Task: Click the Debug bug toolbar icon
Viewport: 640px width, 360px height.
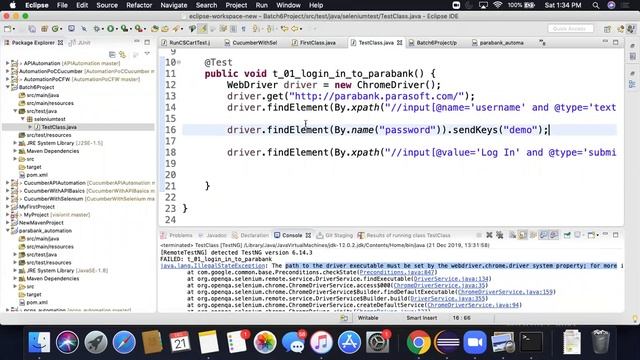Action: coord(96,29)
